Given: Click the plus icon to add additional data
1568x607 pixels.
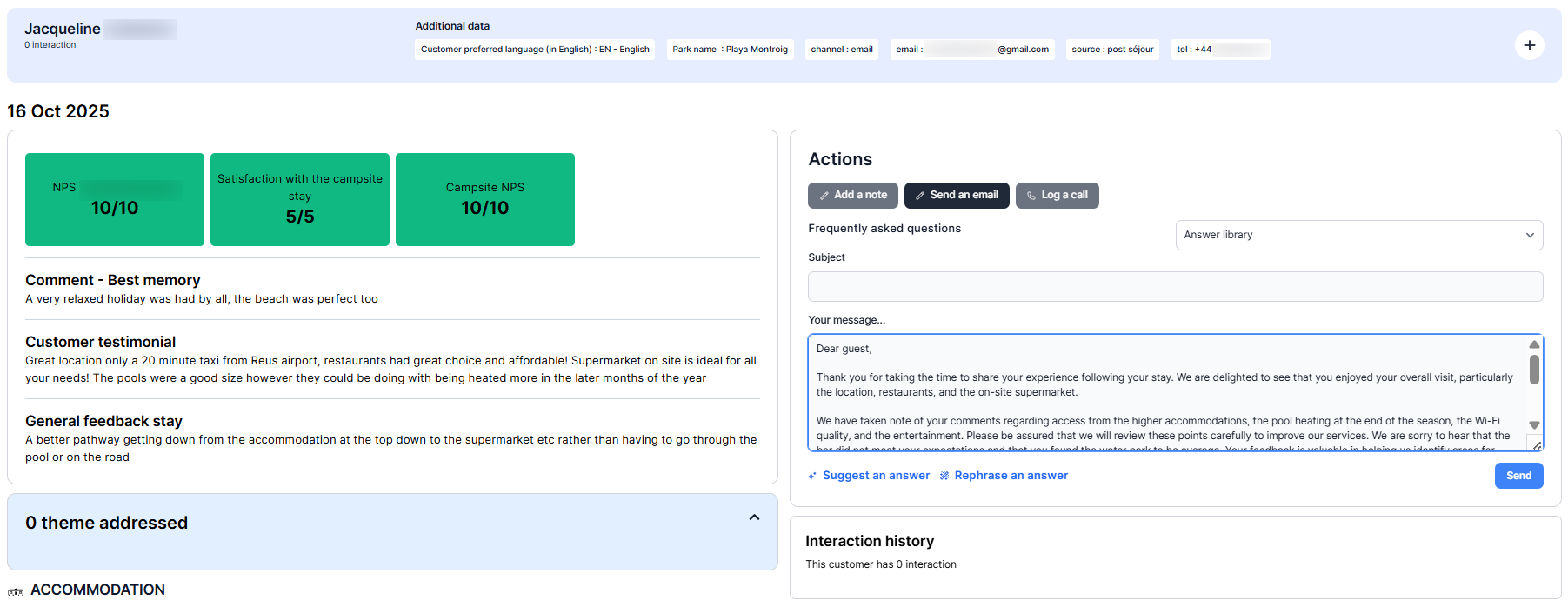Looking at the screenshot, I should (1529, 45).
